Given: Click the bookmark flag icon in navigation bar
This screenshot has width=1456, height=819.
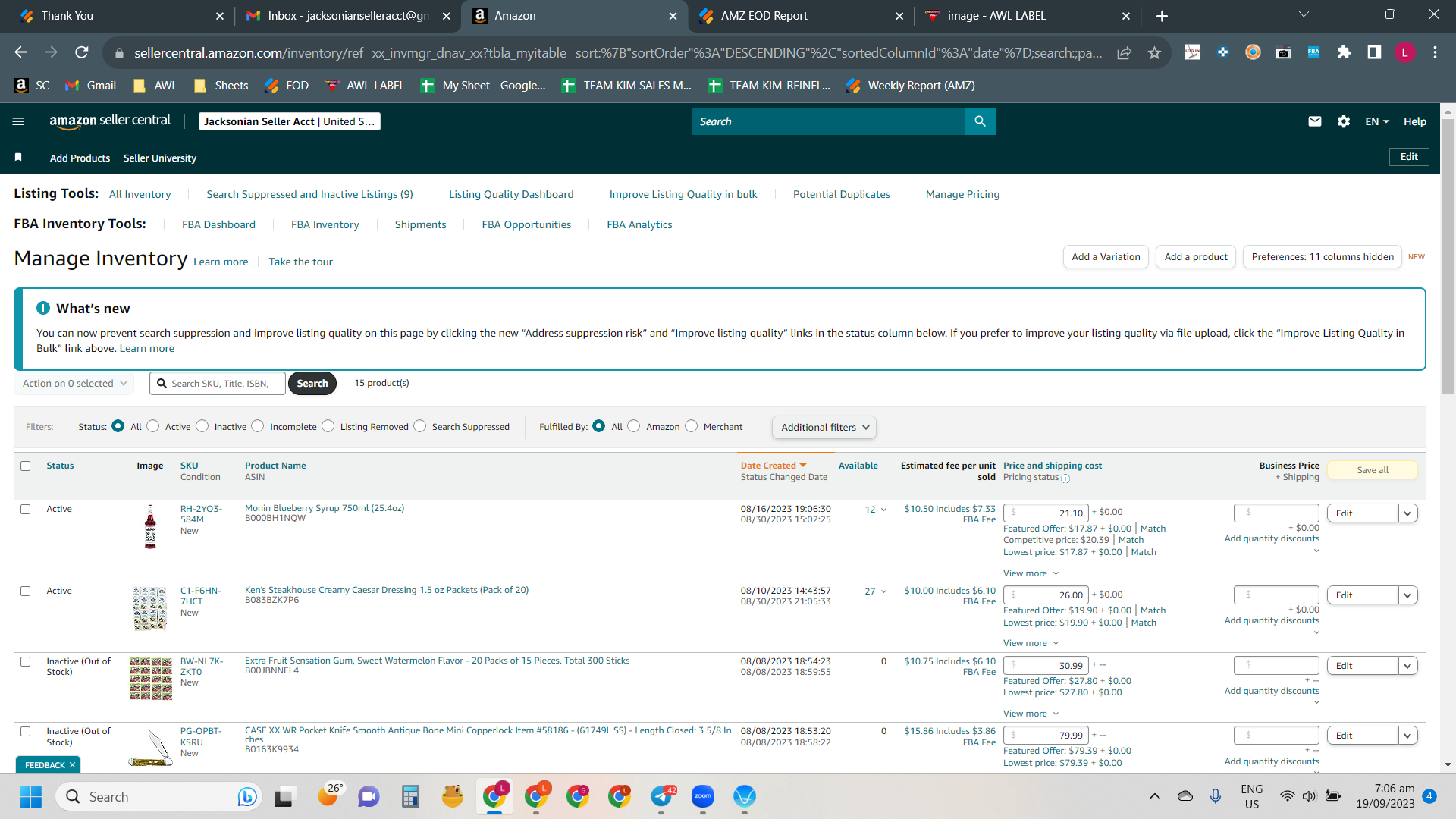Looking at the screenshot, I should tap(18, 157).
